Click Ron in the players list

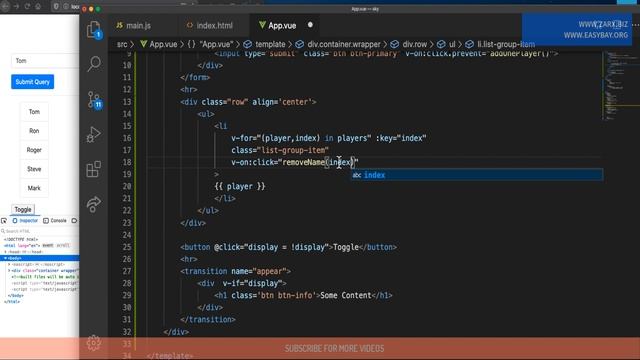pos(34,131)
